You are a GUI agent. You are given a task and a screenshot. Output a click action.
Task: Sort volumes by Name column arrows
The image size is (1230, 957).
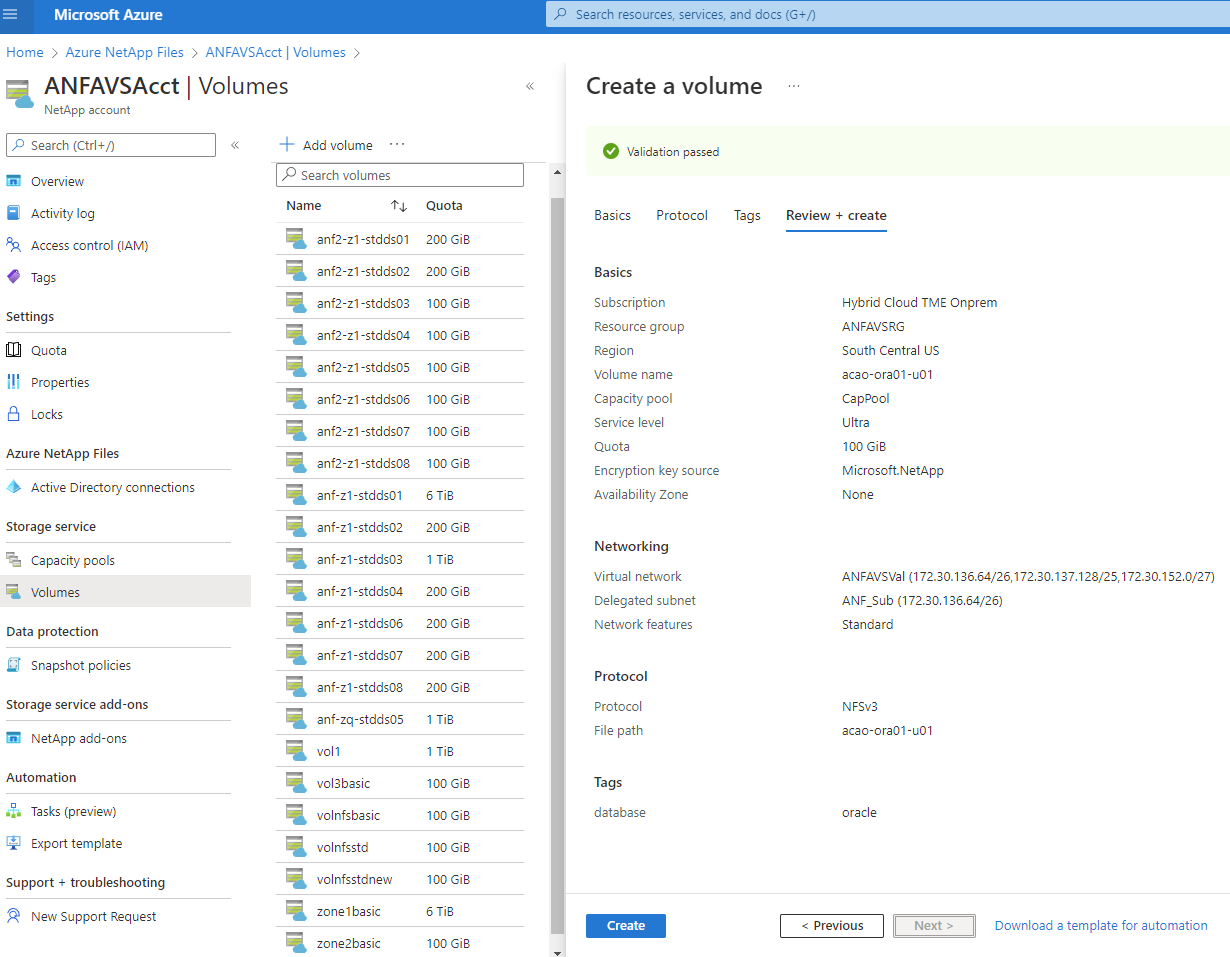[x=399, y=206]
